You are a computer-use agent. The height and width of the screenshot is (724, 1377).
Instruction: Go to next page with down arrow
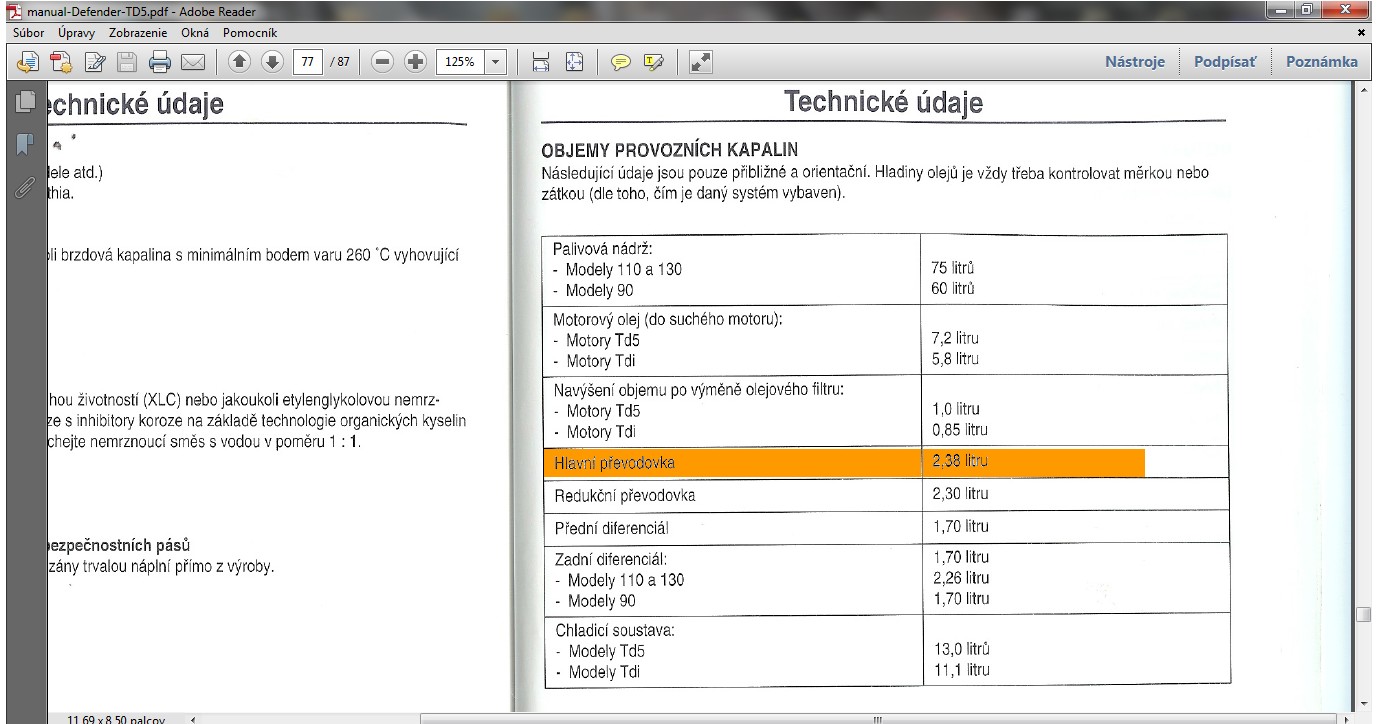pos(272,62)
